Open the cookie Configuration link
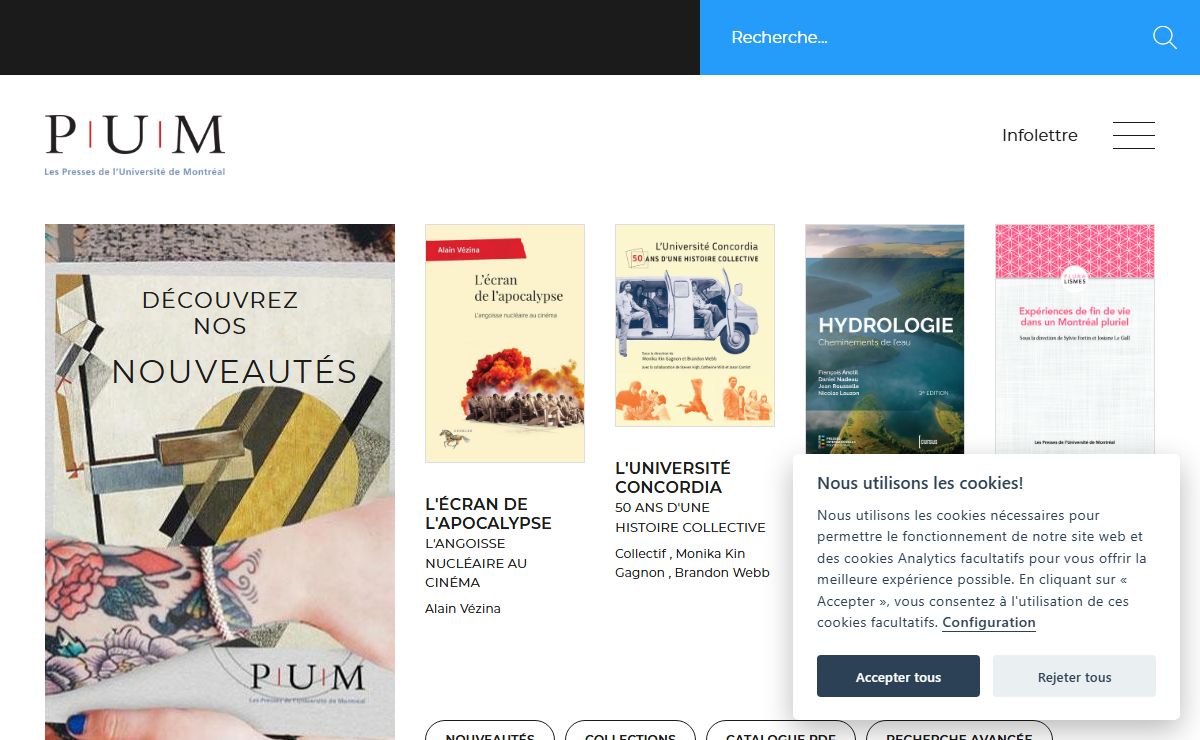Screen dimensions: 1200x740 point(989,622)
